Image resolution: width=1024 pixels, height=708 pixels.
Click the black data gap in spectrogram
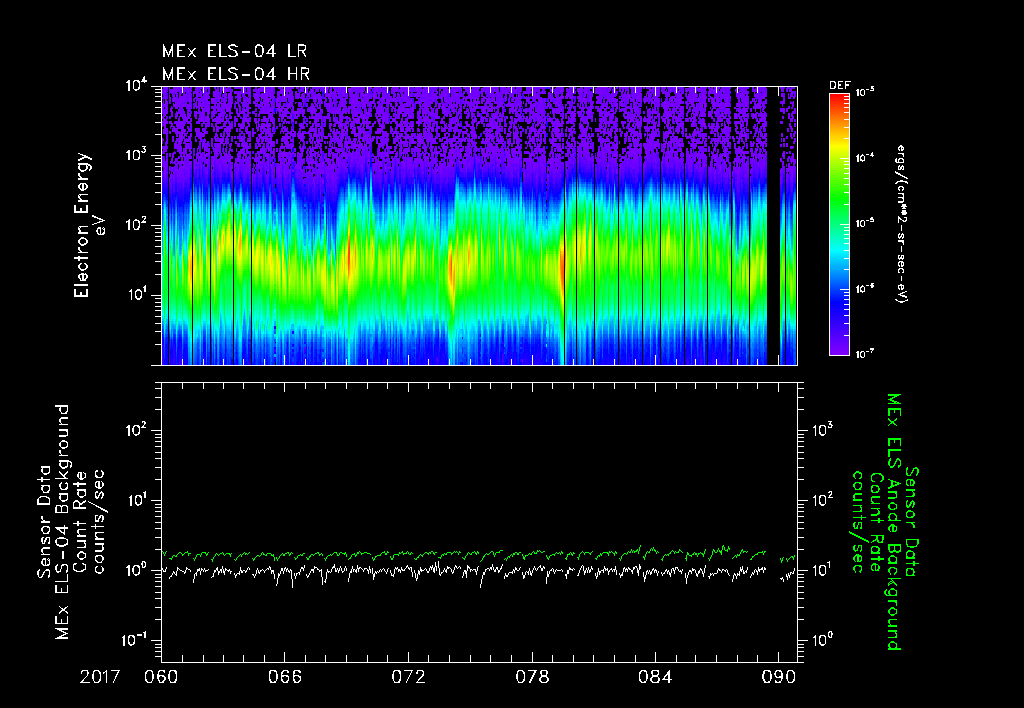(x=773, y=225)
